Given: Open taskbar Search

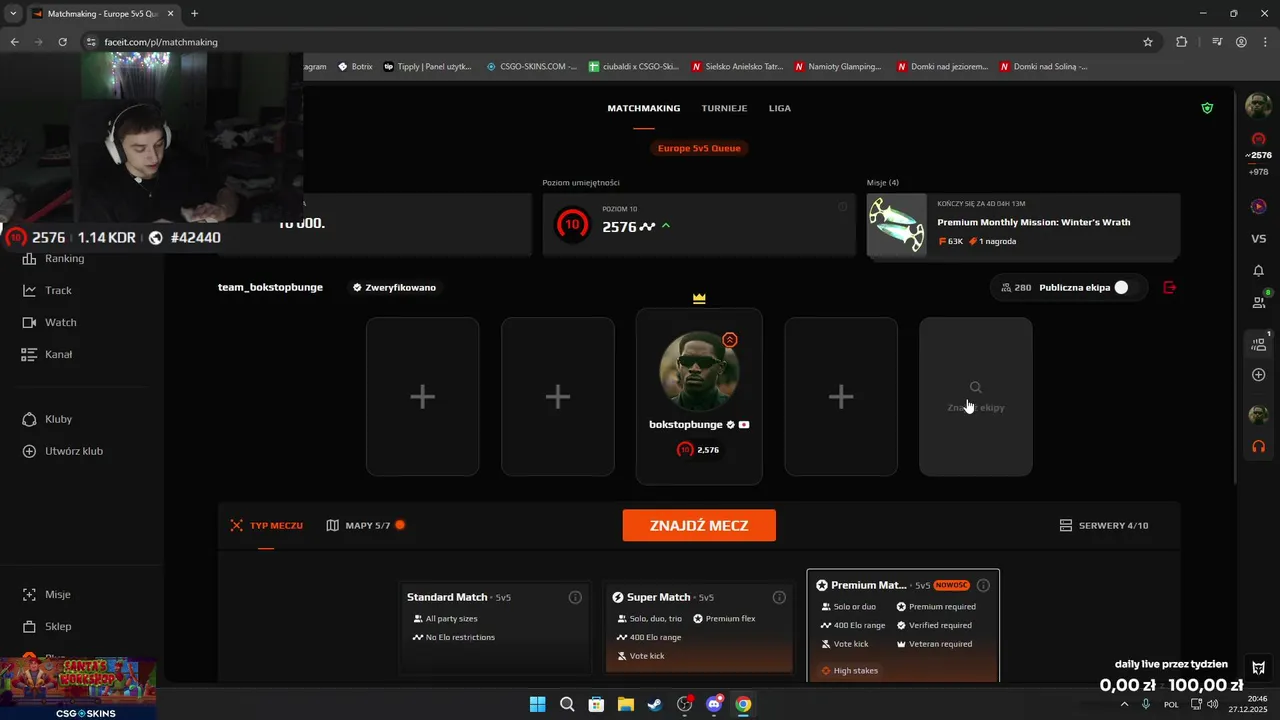Looking at the screenshot, I should pos(567,704).
